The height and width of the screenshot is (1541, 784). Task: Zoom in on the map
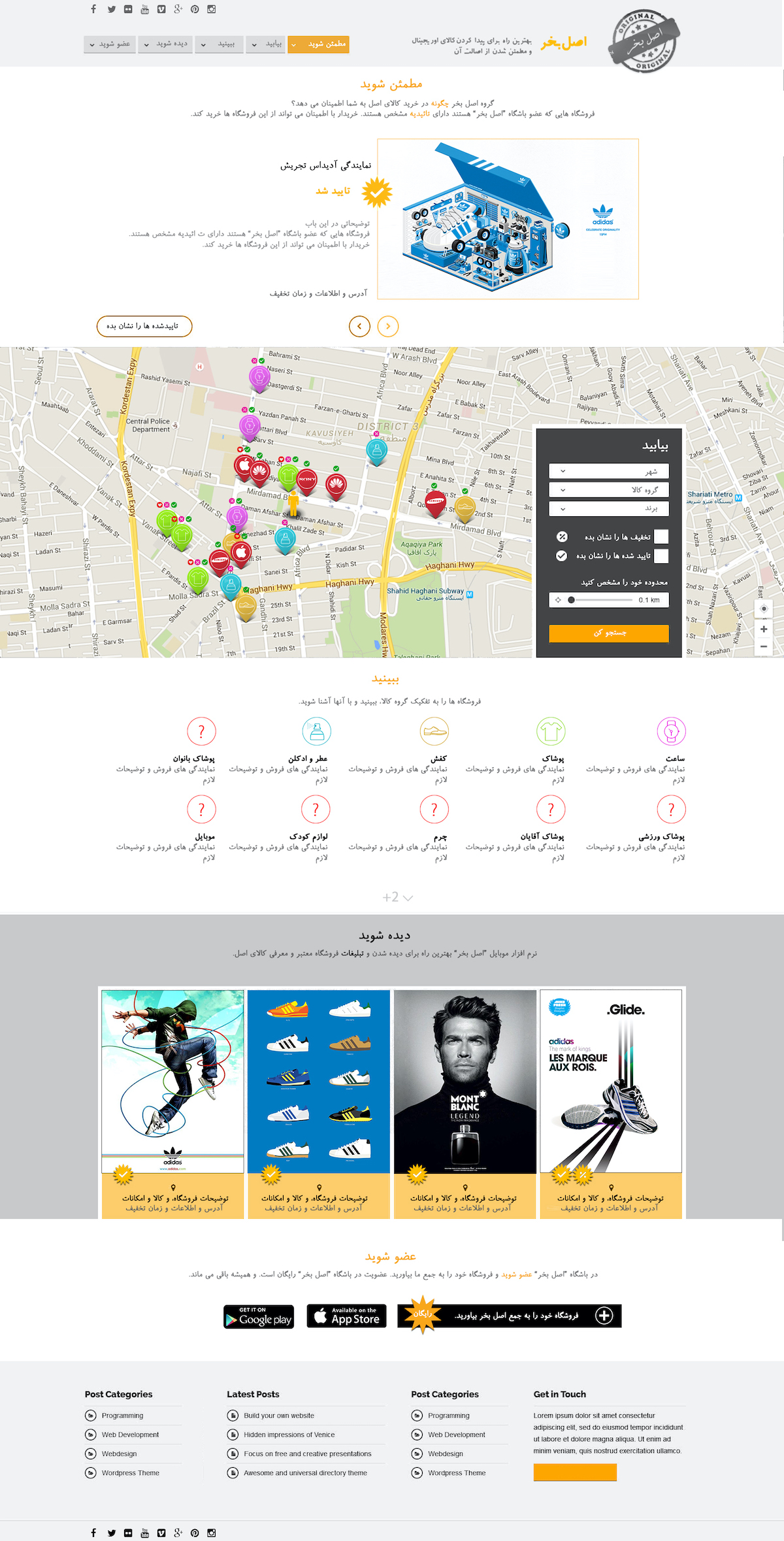(x=763, y=629)
